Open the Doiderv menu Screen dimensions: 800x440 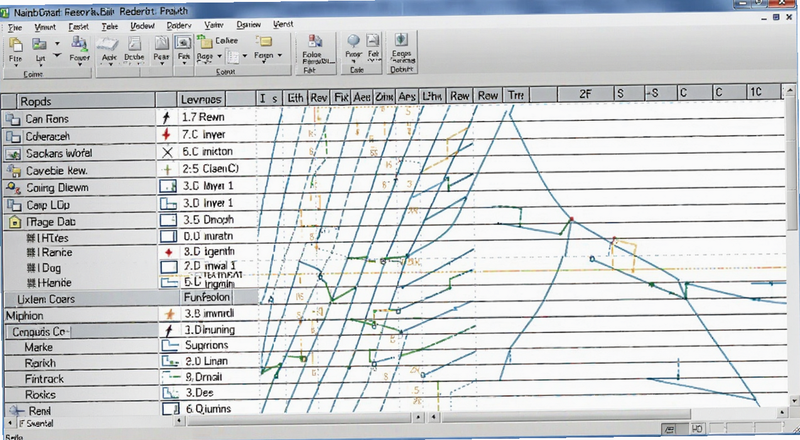coord(179,25)
